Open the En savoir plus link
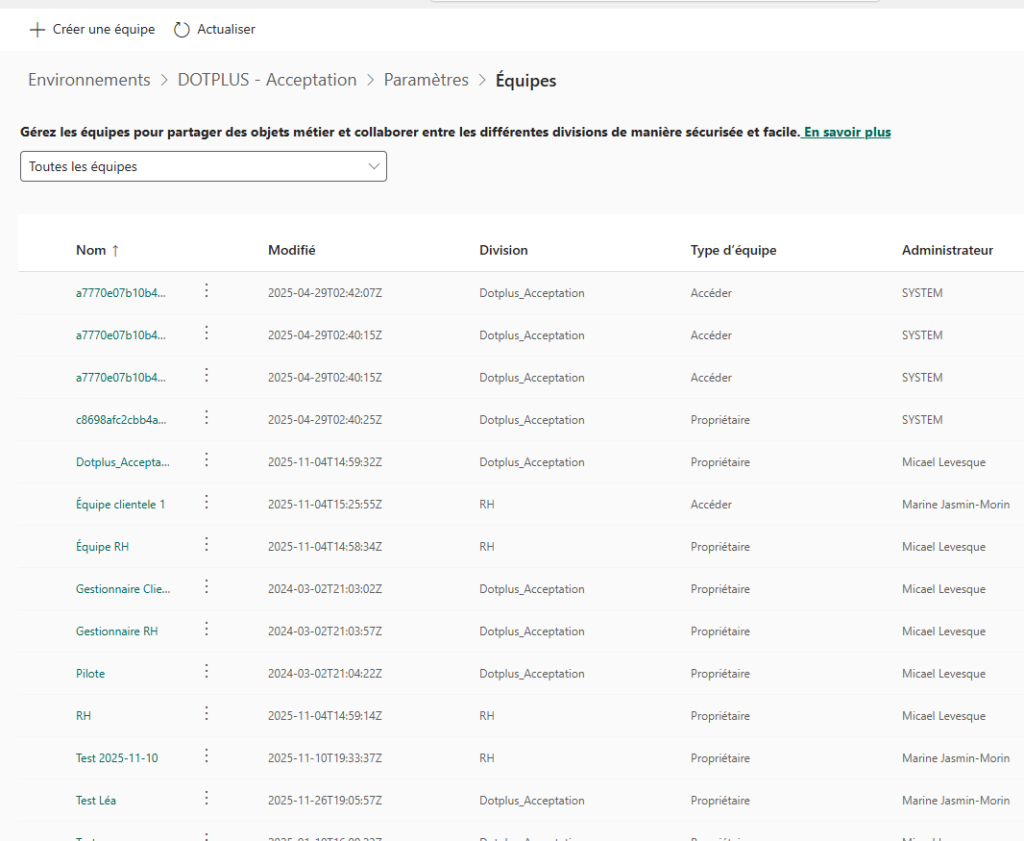Viewport: 1024px width, 841px height. (x=847, y=132)
